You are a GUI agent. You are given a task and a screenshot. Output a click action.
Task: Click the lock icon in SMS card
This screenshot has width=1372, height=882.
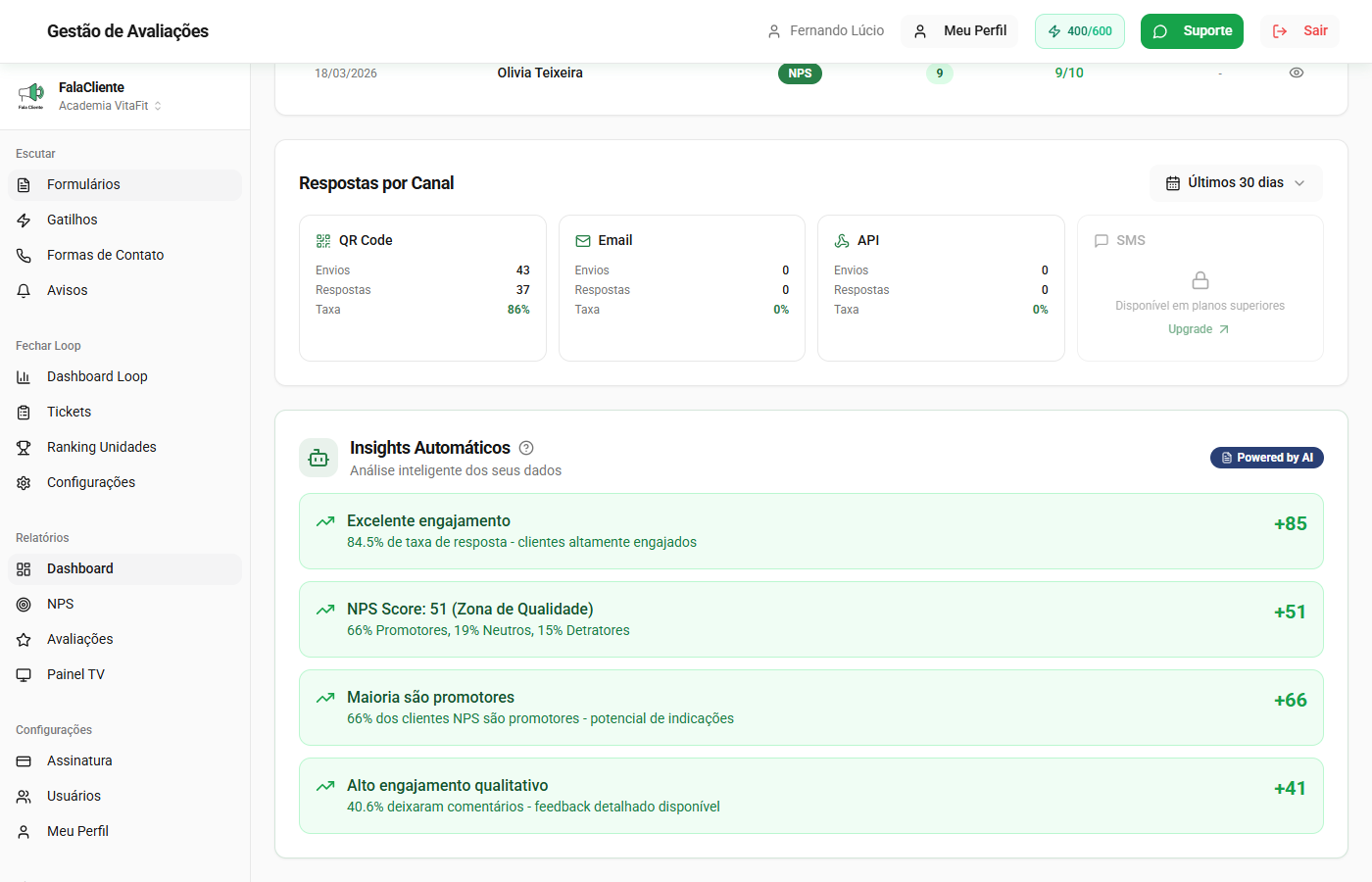1200,280
